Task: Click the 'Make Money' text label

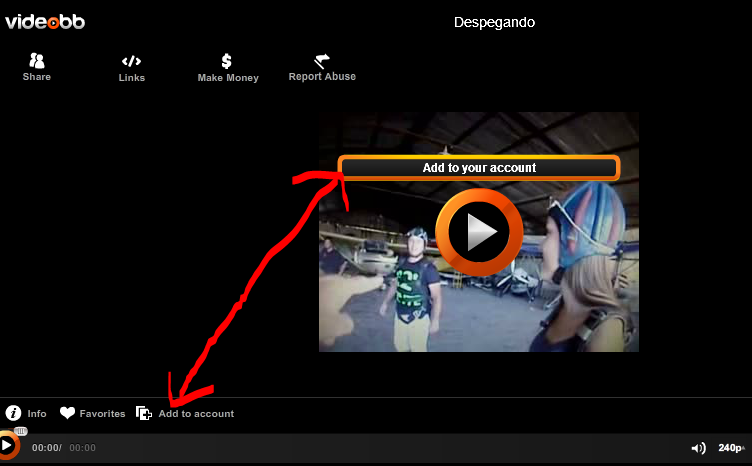Action: click(228, 78)
